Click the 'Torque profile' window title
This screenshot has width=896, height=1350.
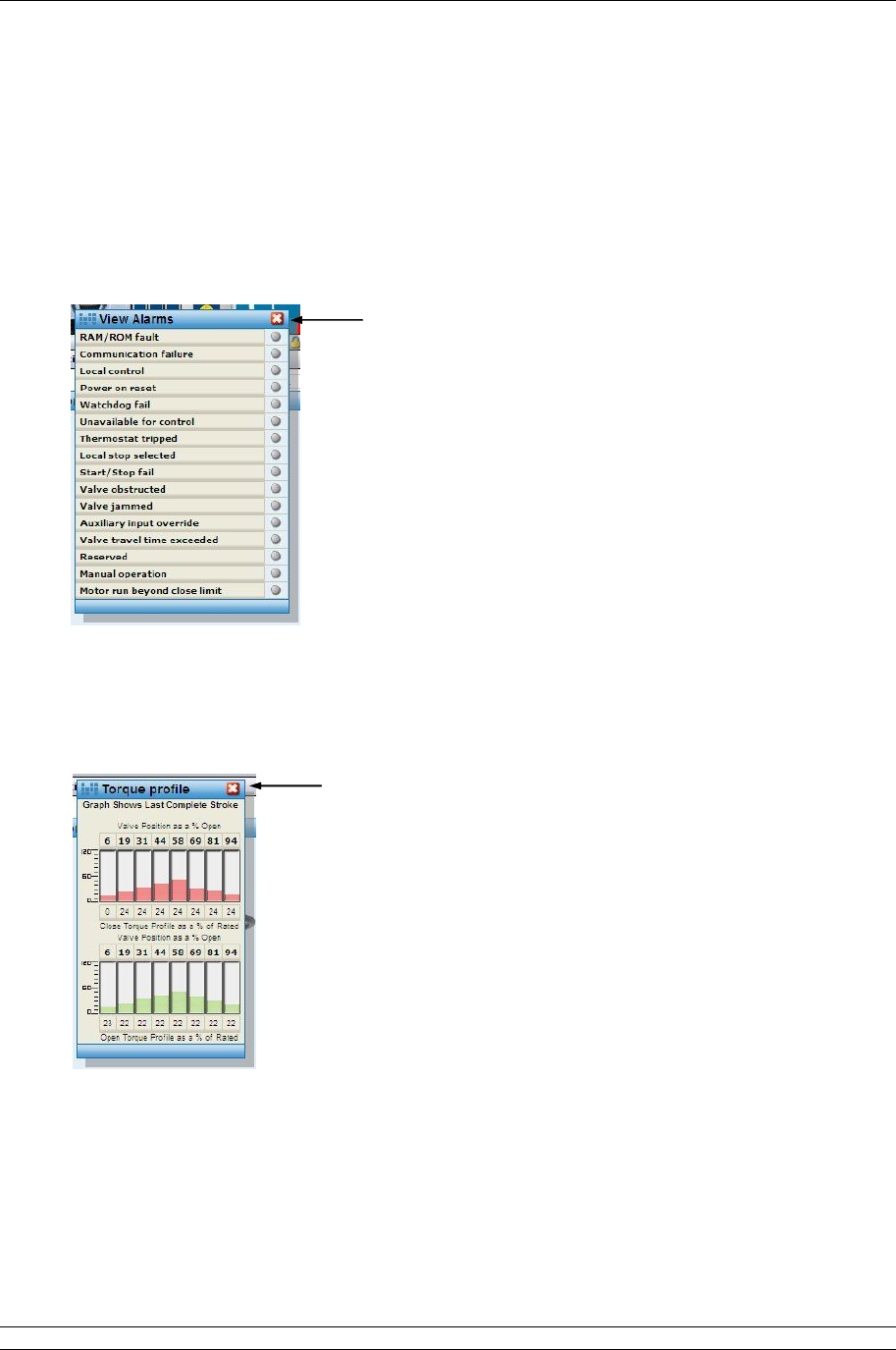coord(146,788)
